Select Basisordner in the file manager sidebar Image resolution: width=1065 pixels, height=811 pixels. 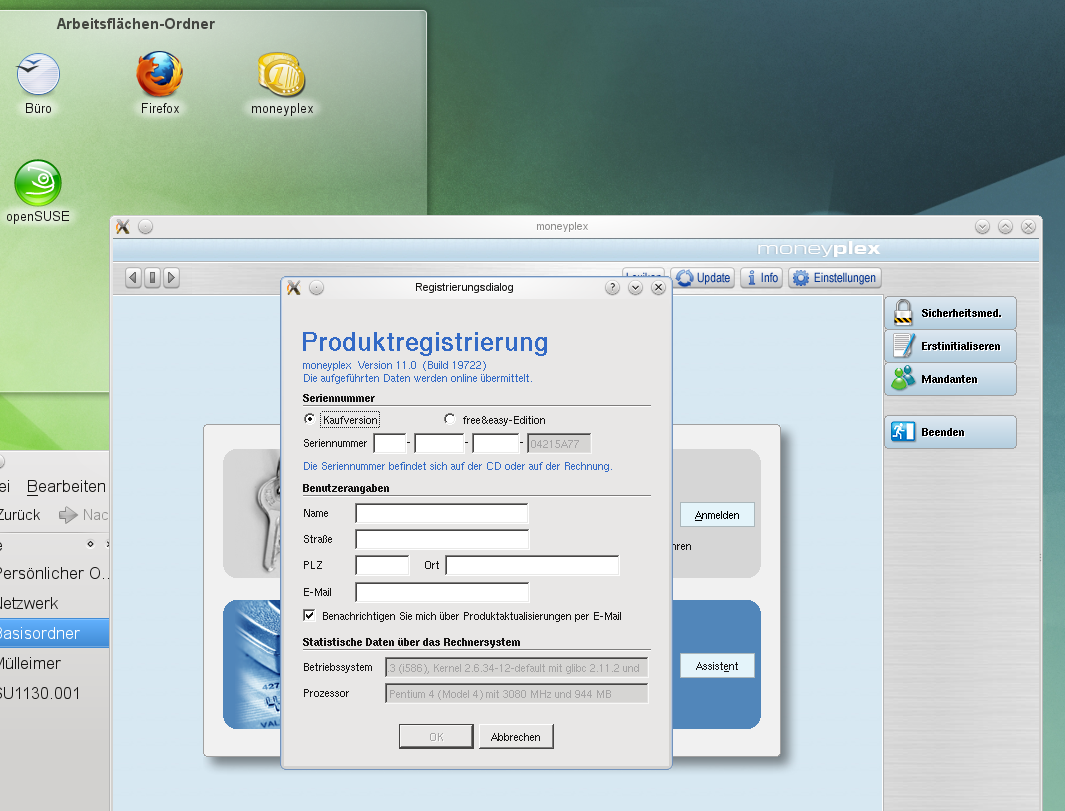54,633
